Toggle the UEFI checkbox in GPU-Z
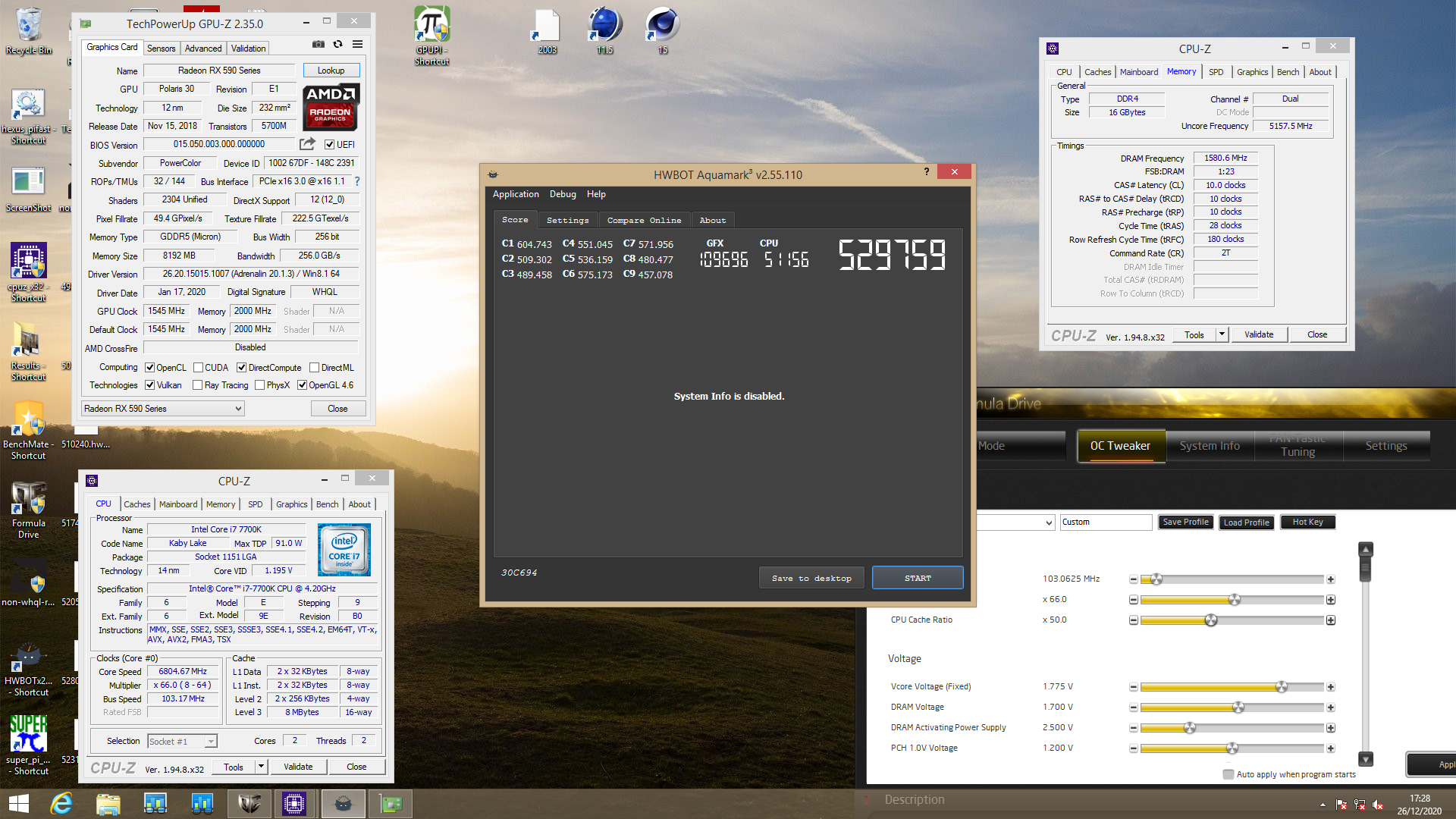The height and width of the screenshot is (819, 1456). (x=329, y=145)
